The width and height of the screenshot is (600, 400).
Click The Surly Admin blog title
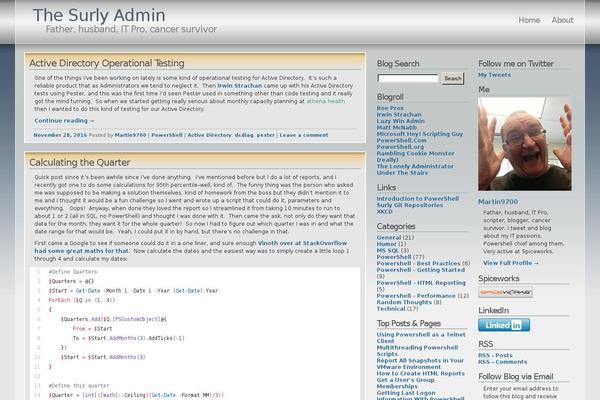pos(99,15)
